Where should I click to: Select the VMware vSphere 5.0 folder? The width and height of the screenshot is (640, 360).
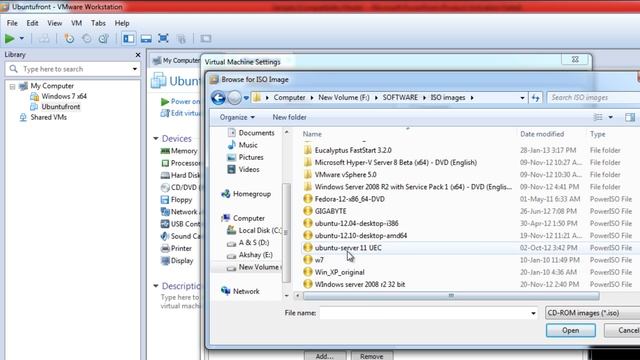coord(345,175)
